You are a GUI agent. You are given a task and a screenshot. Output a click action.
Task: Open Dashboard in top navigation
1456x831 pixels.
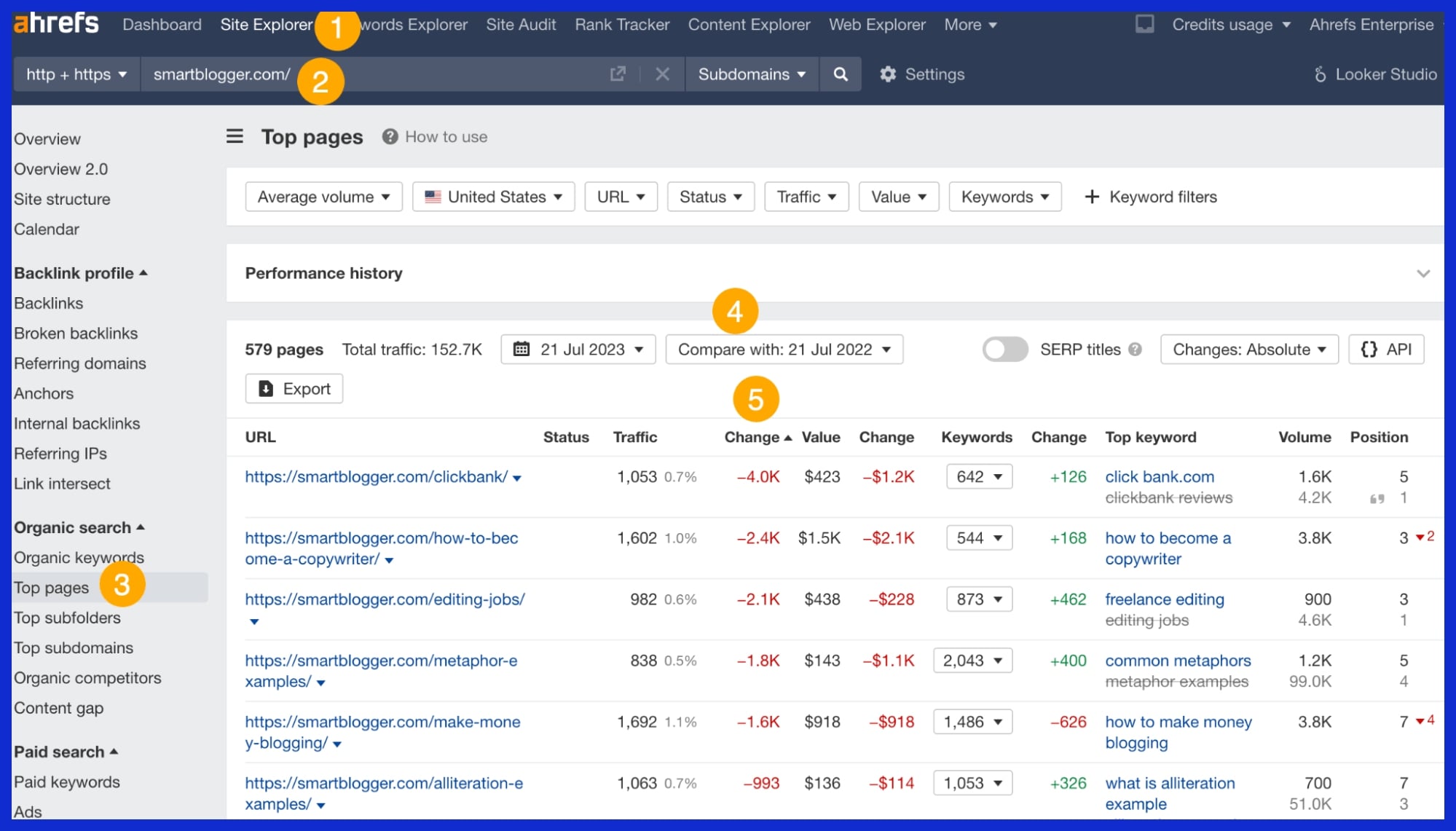pyautogui.click(x=162, y=25)
